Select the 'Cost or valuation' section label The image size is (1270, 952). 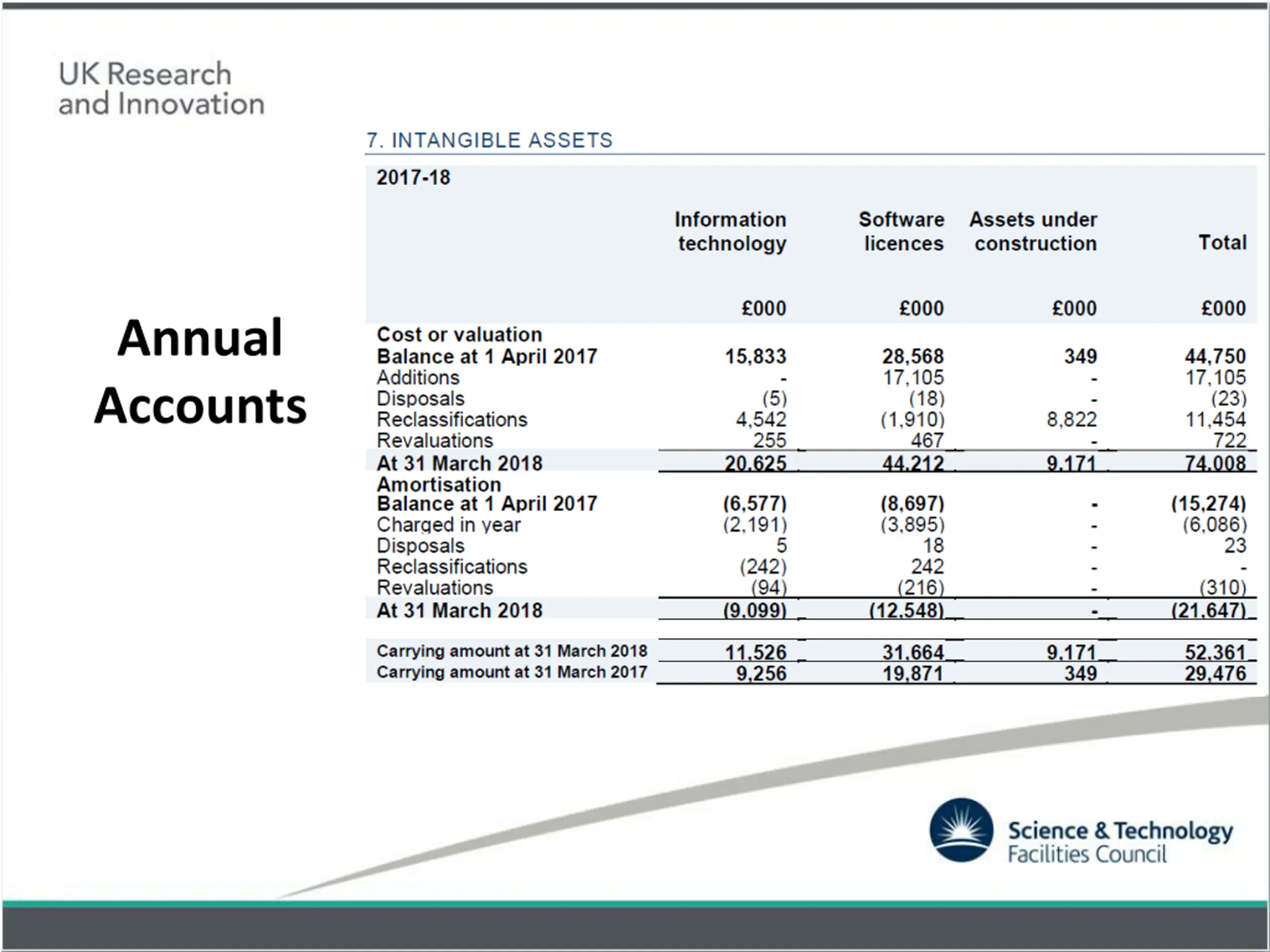459,335
